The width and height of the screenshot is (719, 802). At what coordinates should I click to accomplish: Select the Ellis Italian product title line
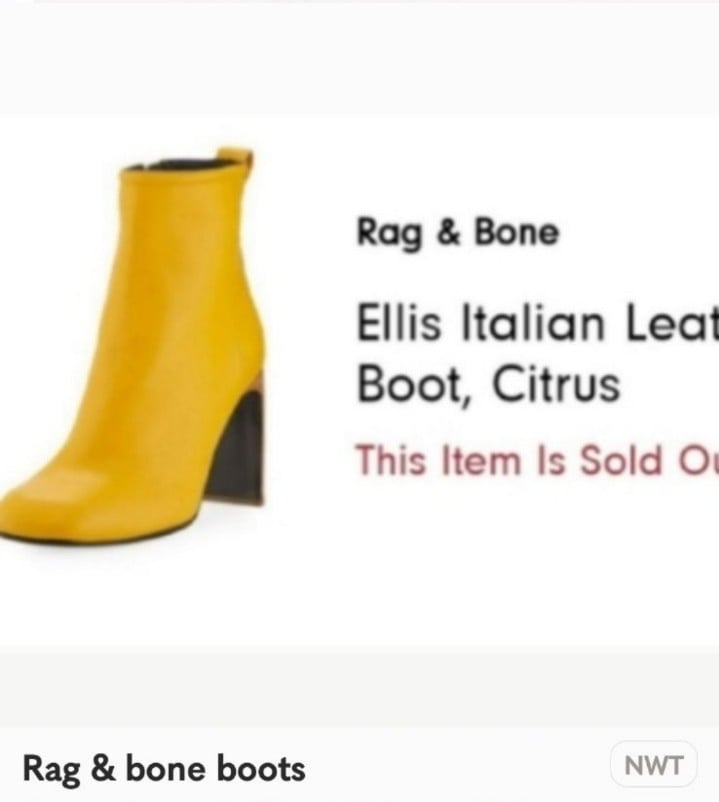(x=537, y=323)
